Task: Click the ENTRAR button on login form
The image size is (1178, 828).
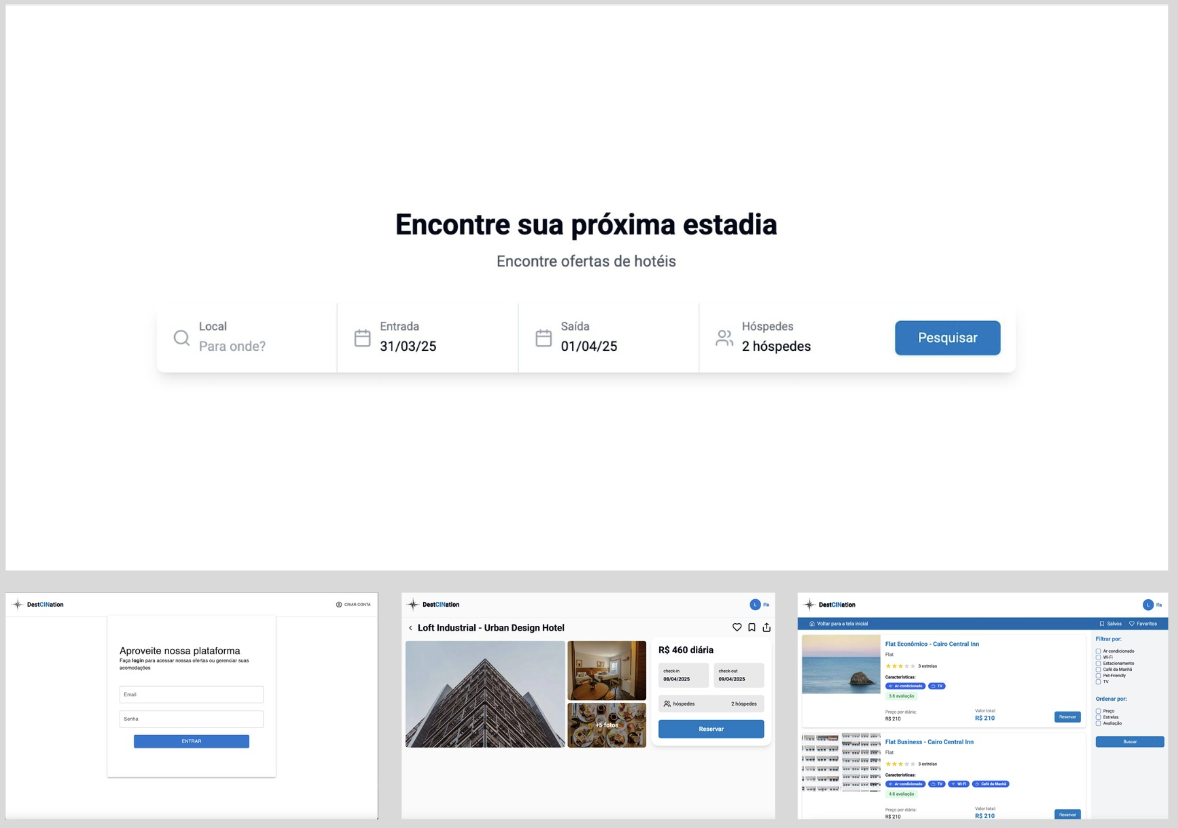Action: (x=192, y=741)
